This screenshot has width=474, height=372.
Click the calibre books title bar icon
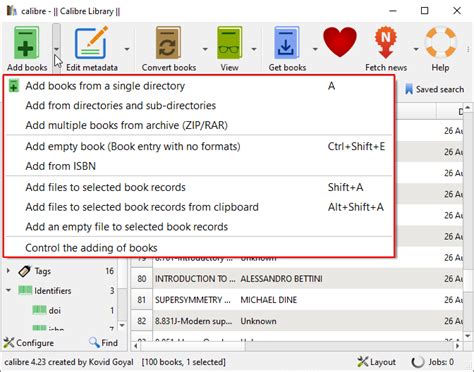(11, 10)
